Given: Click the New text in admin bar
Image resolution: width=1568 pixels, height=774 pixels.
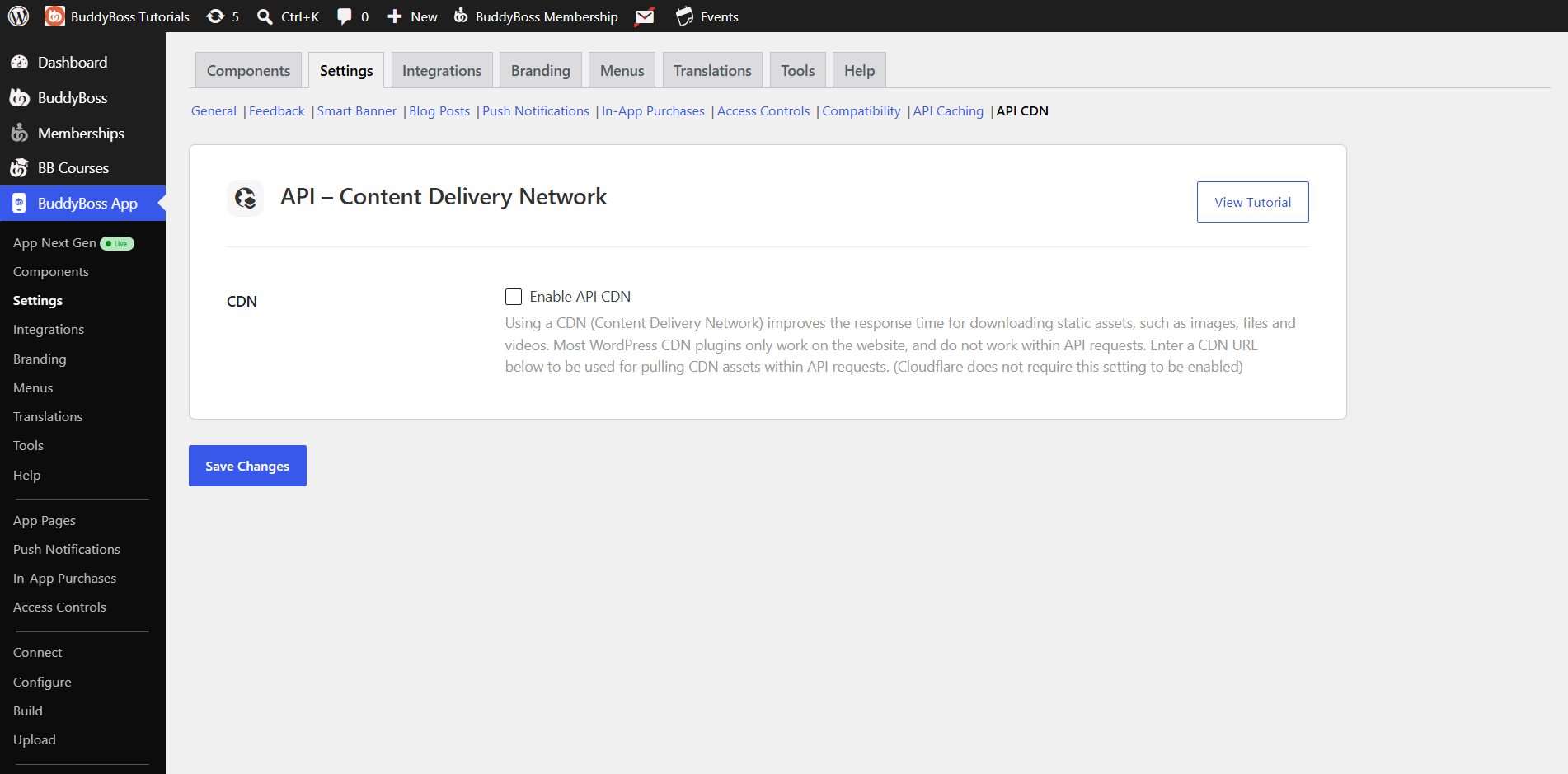Looking at the screenshot, I should pyautogui.click(x=424, y=16).
